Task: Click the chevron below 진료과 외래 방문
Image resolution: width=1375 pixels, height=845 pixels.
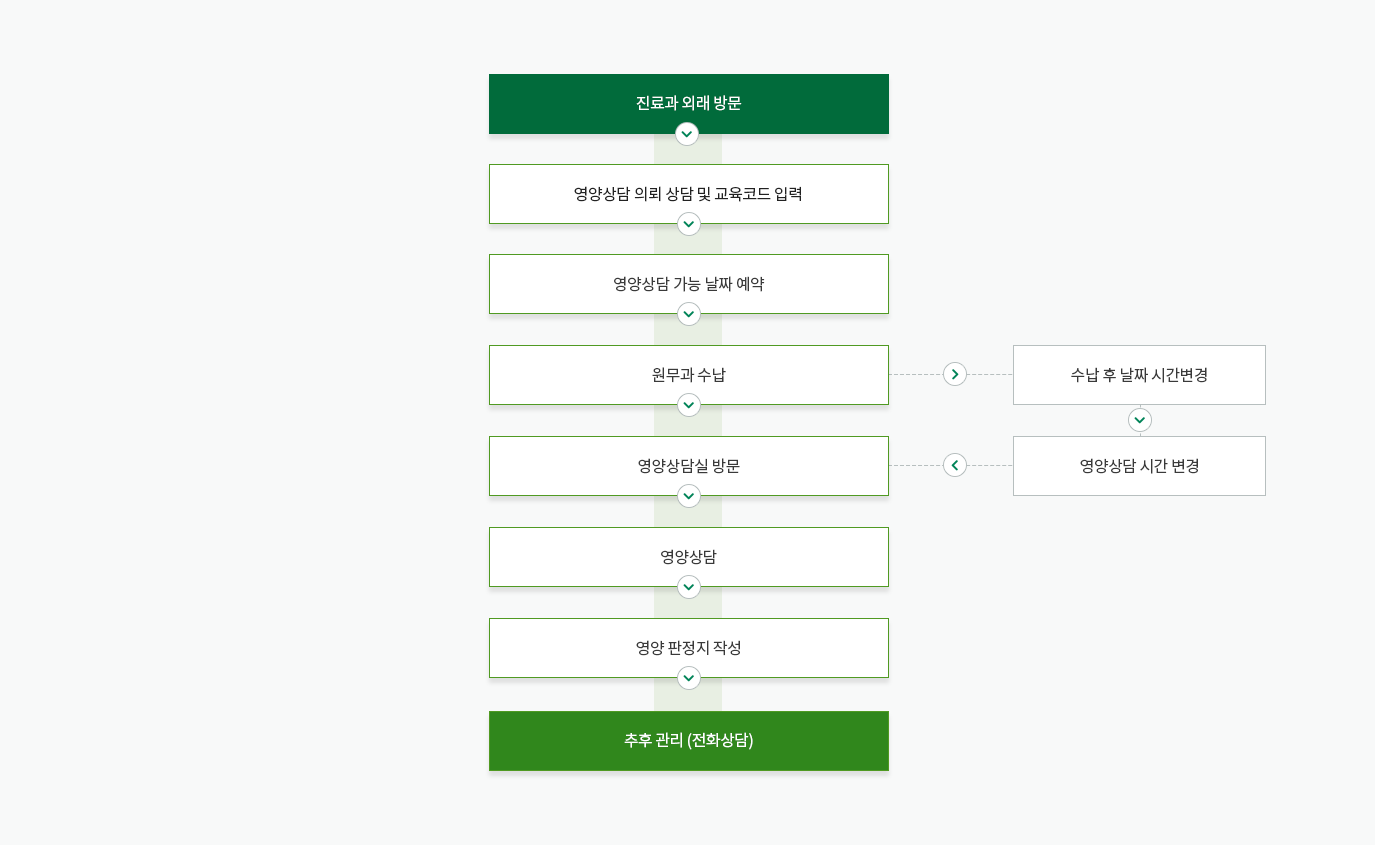Action: coord(687,134)
